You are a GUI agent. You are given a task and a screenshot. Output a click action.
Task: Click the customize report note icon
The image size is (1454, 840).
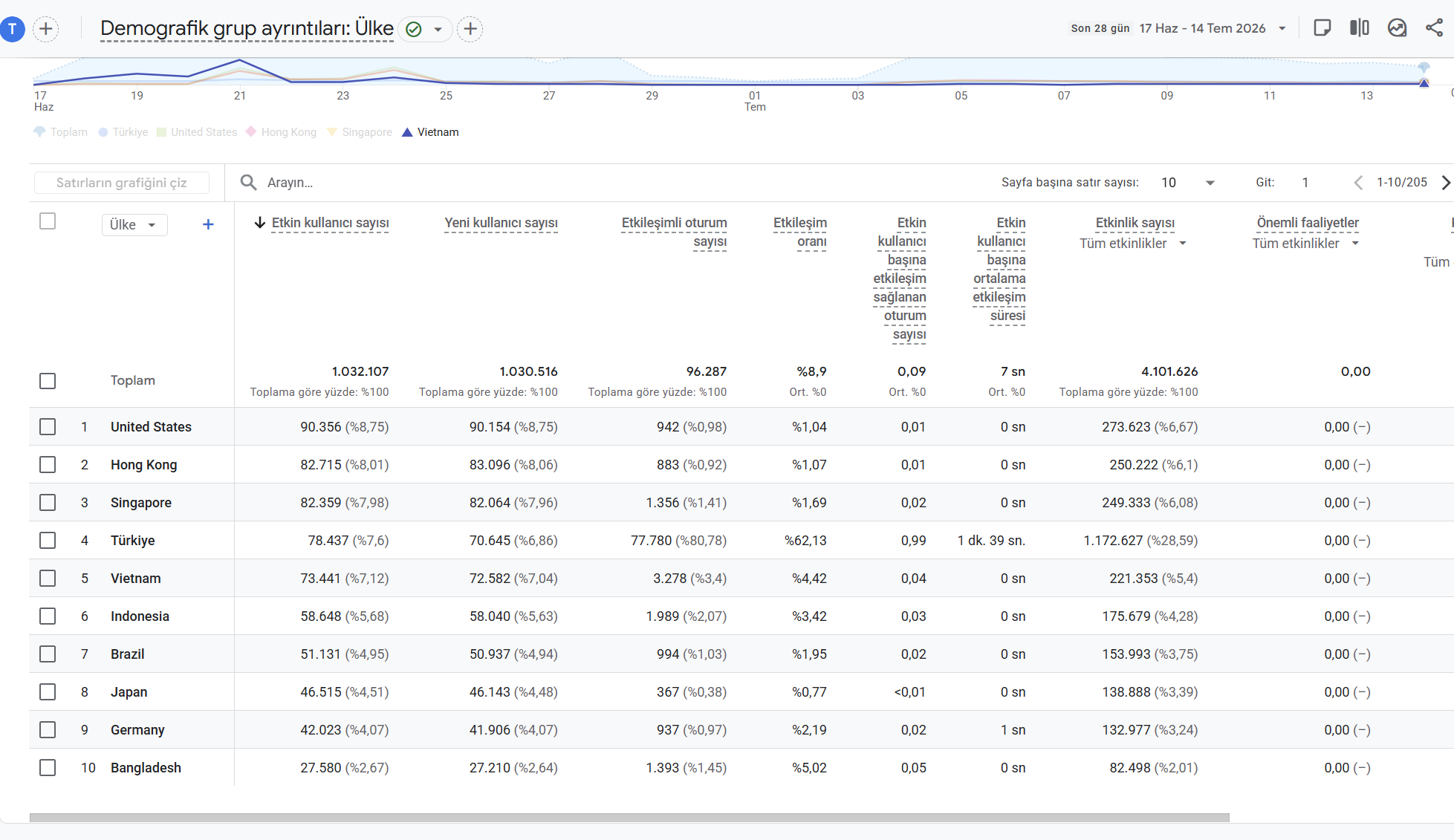(1322, 28)
